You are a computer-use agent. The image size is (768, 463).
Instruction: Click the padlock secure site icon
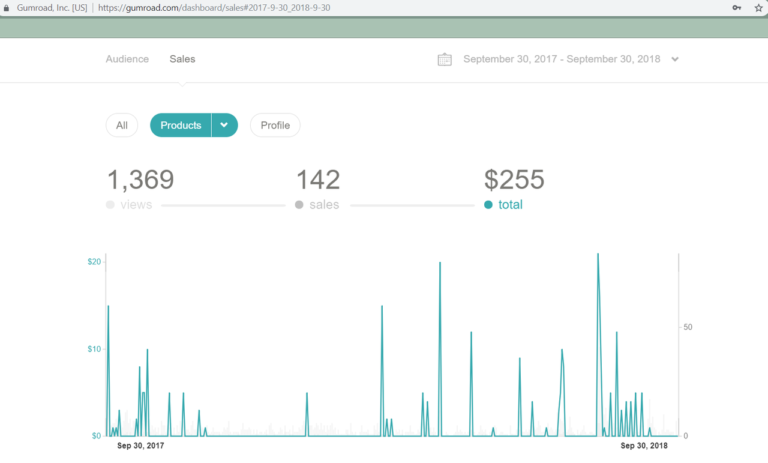(8, 7)
